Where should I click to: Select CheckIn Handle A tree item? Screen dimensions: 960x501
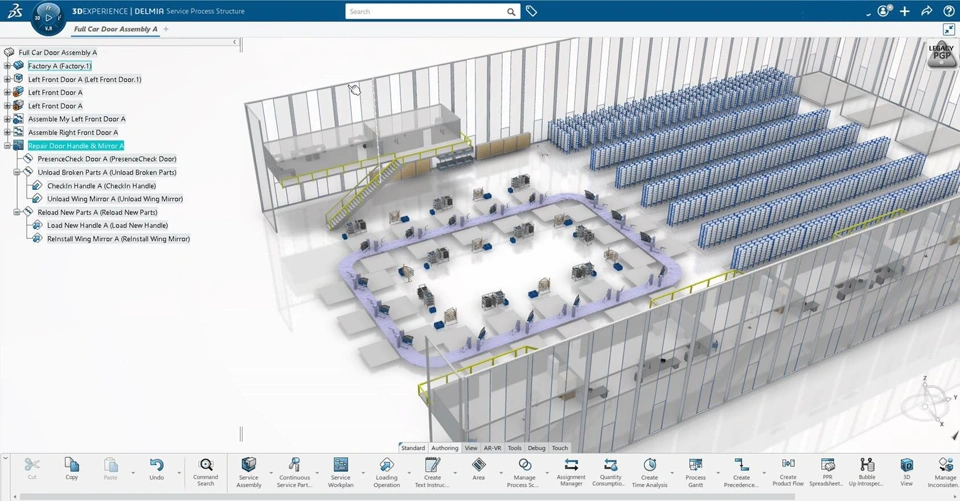102,186
